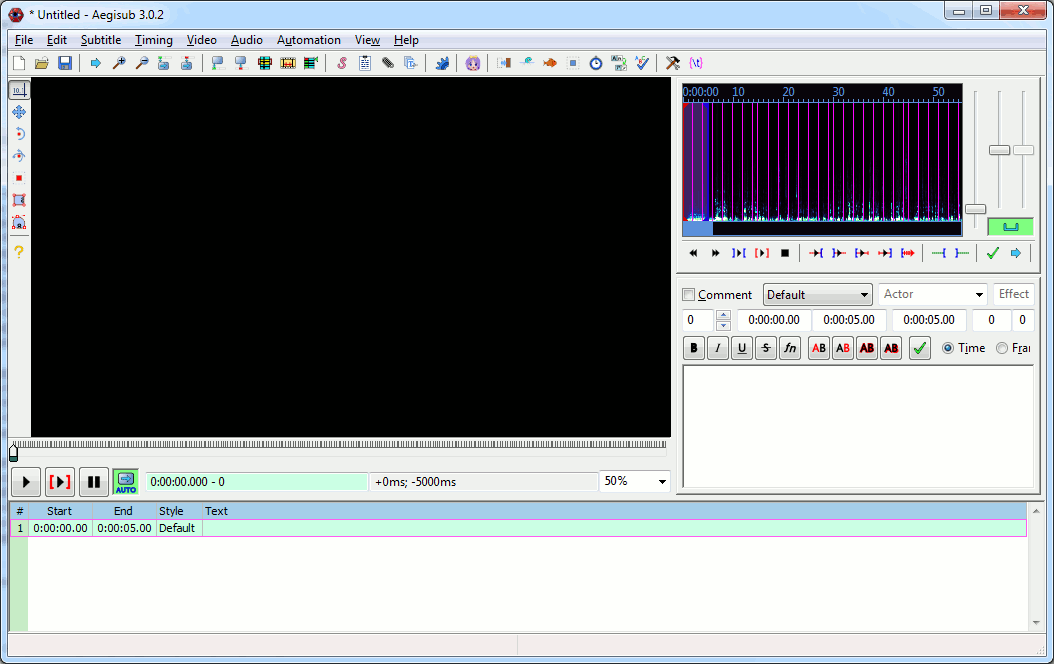1054x664 pixels.
Task: Click the Save subtitles floppy icon
Action: click(x=65, y=63)
